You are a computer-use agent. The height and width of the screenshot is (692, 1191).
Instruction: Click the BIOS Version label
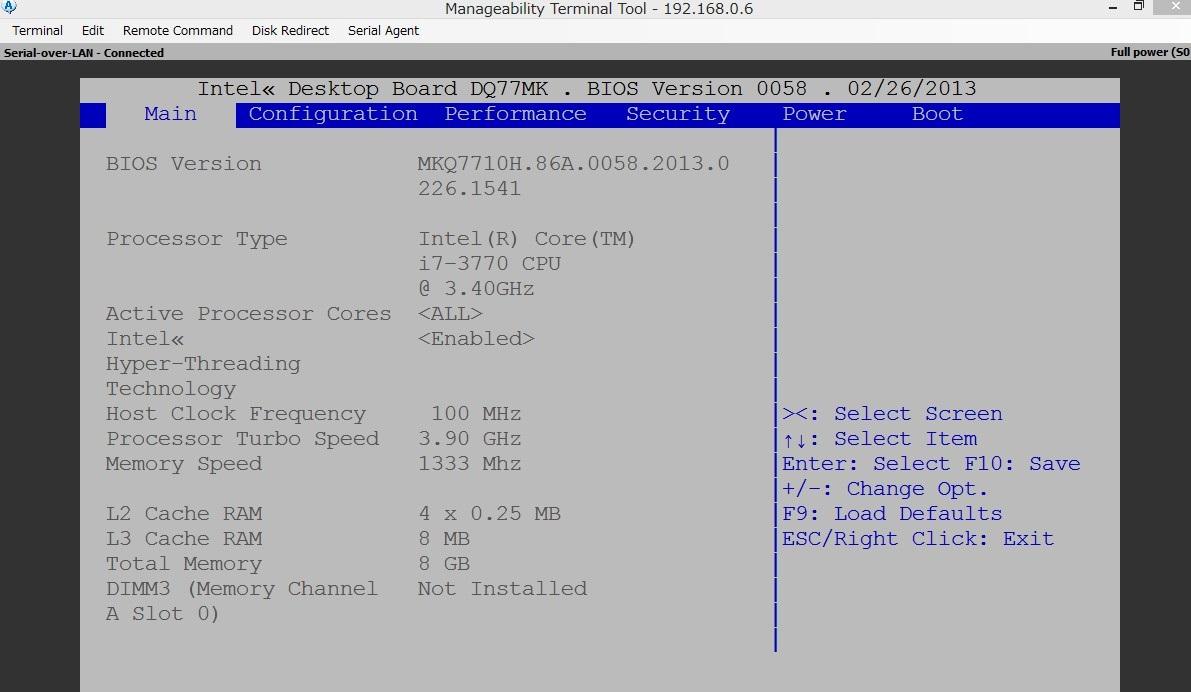183,164
